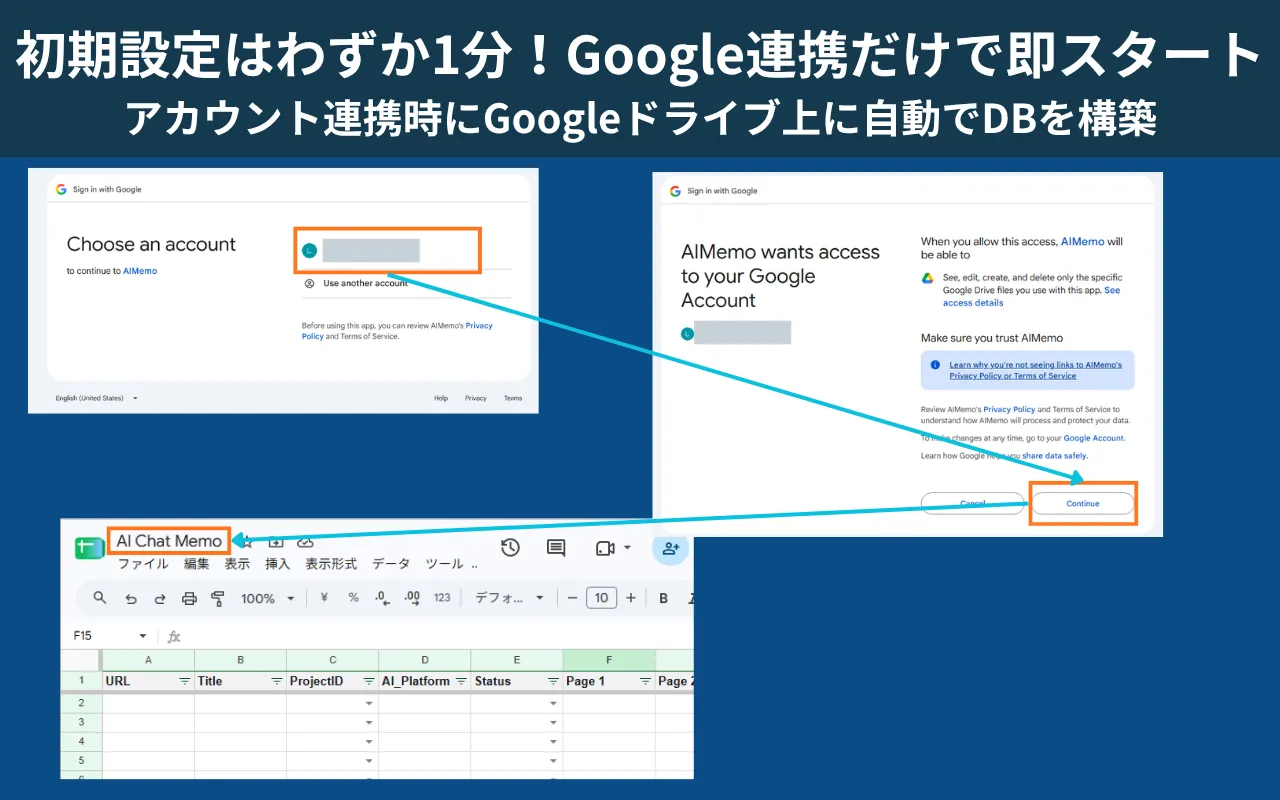Apply yen currency format
The image size is (1280, 800).
coord(324,598)
